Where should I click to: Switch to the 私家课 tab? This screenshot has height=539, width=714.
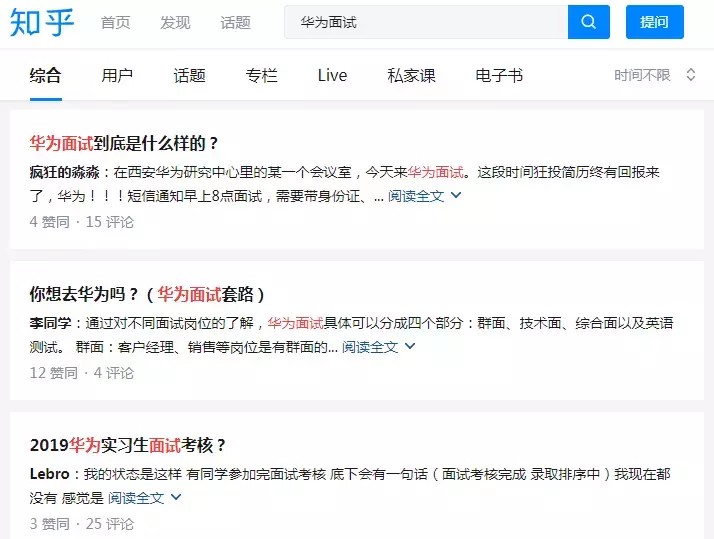pos(412,76)
